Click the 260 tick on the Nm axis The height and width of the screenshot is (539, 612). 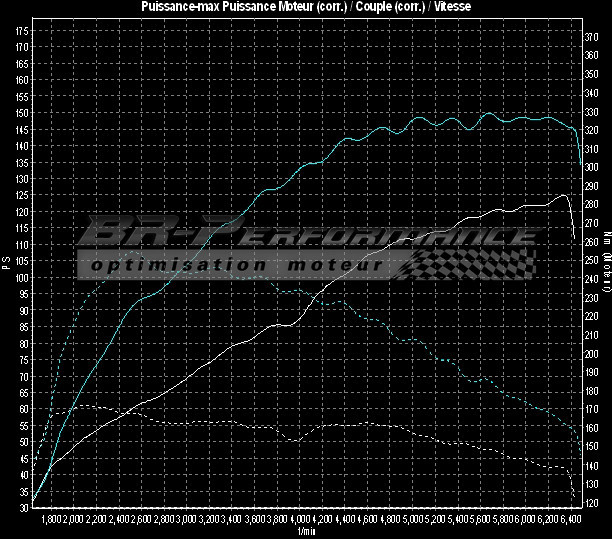(x=592, y=241)
